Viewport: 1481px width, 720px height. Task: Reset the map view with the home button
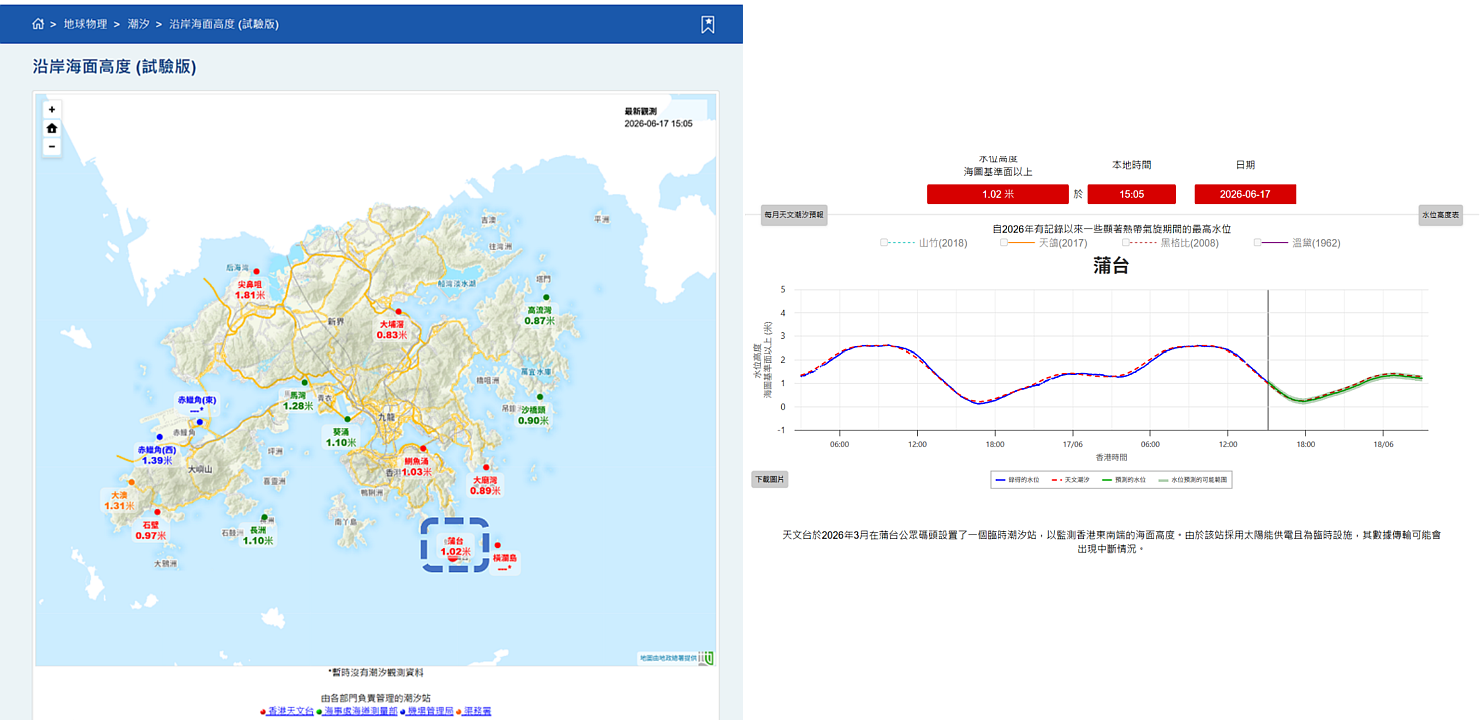coord(52,128)
